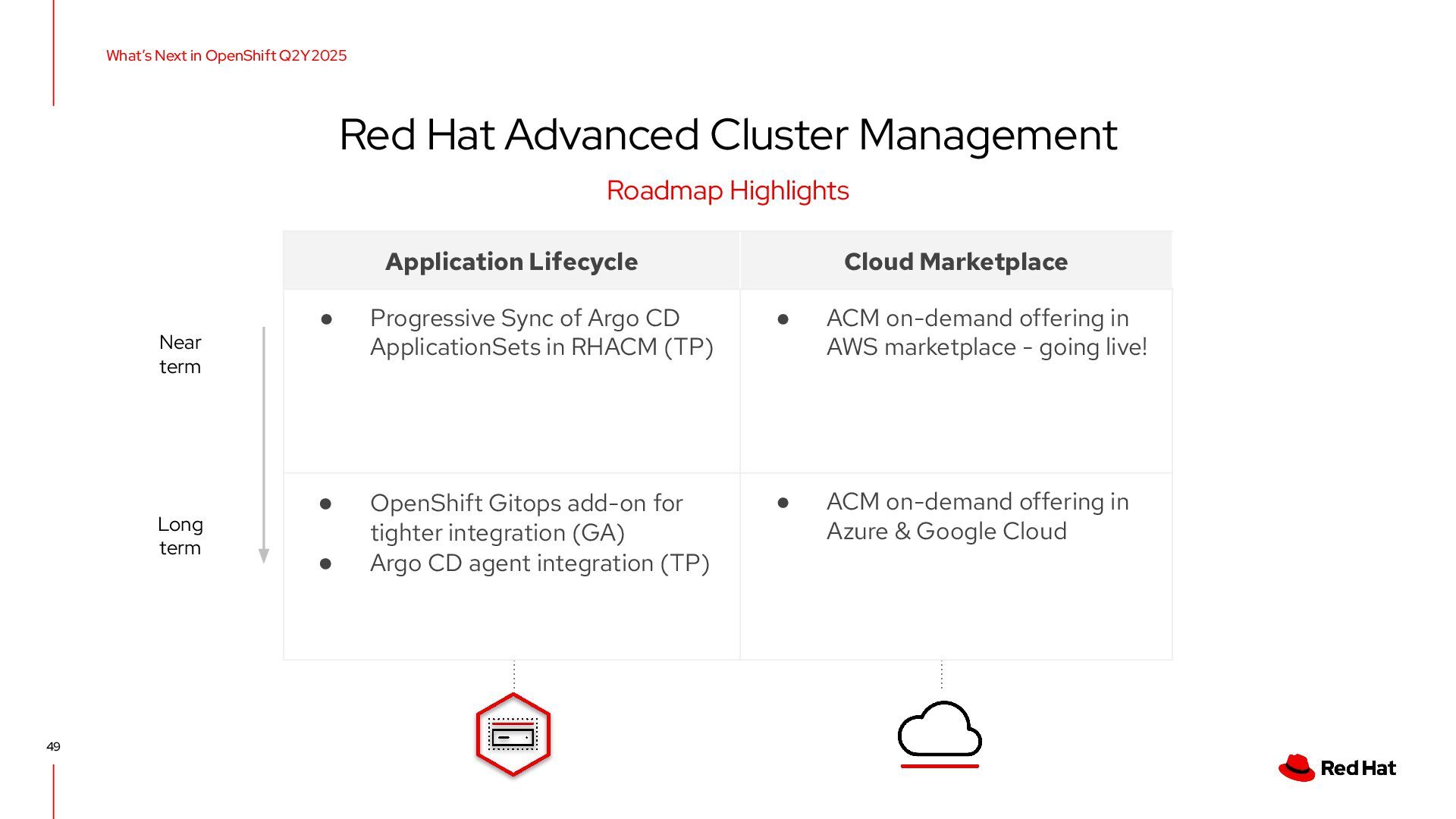Viewport: 1456px width, 819px height.
Task: Click the Red Hat wordmark text
Action: [1357, 768]
